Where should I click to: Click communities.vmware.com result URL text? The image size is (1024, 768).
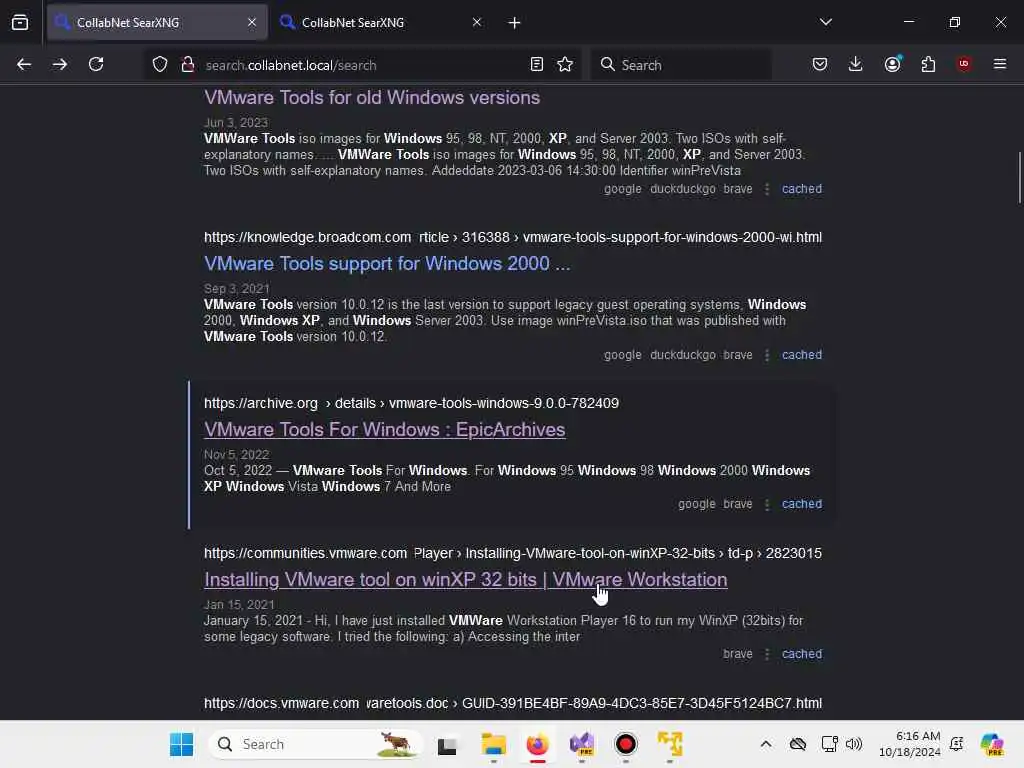513,553
